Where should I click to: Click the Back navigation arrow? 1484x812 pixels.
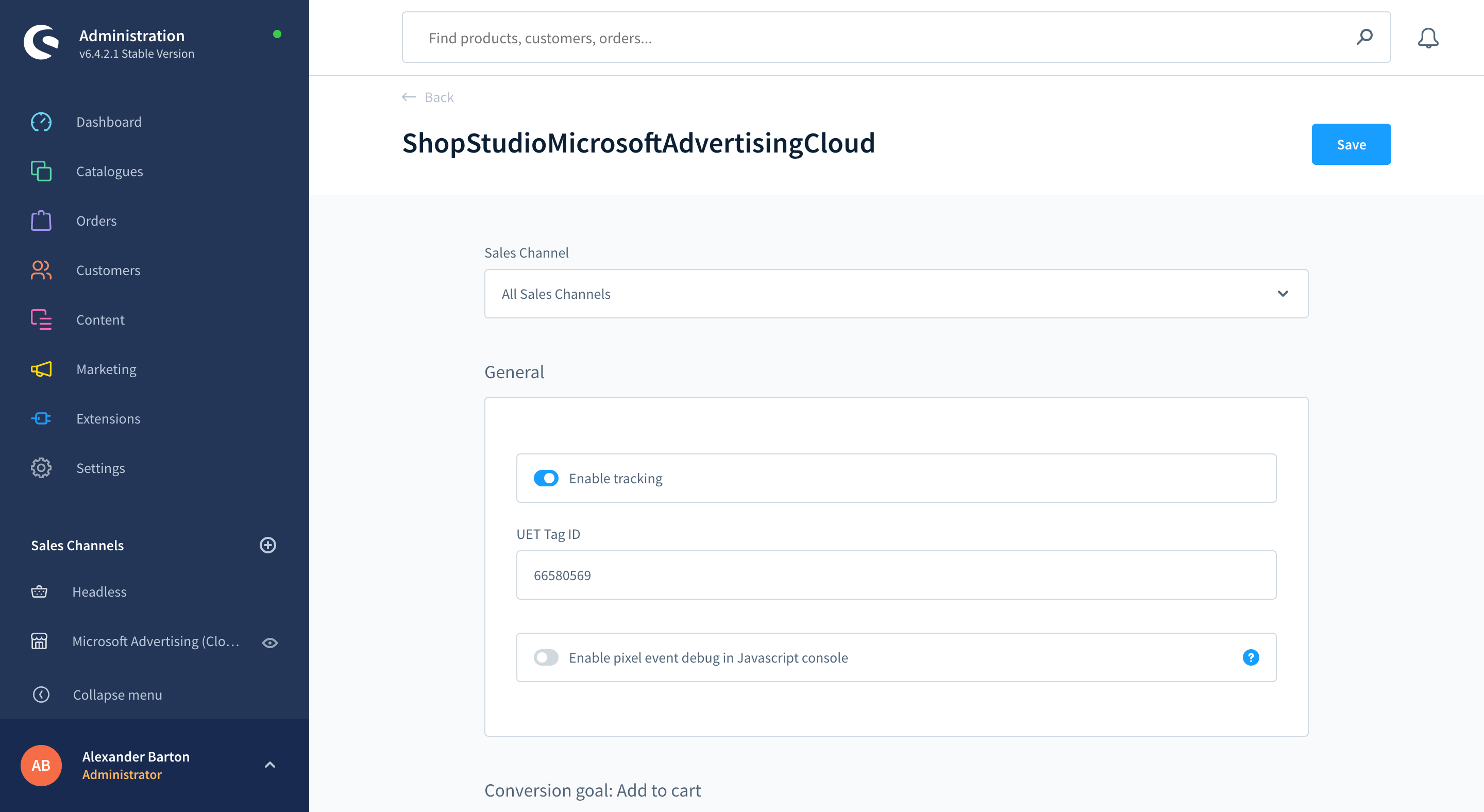407,97
